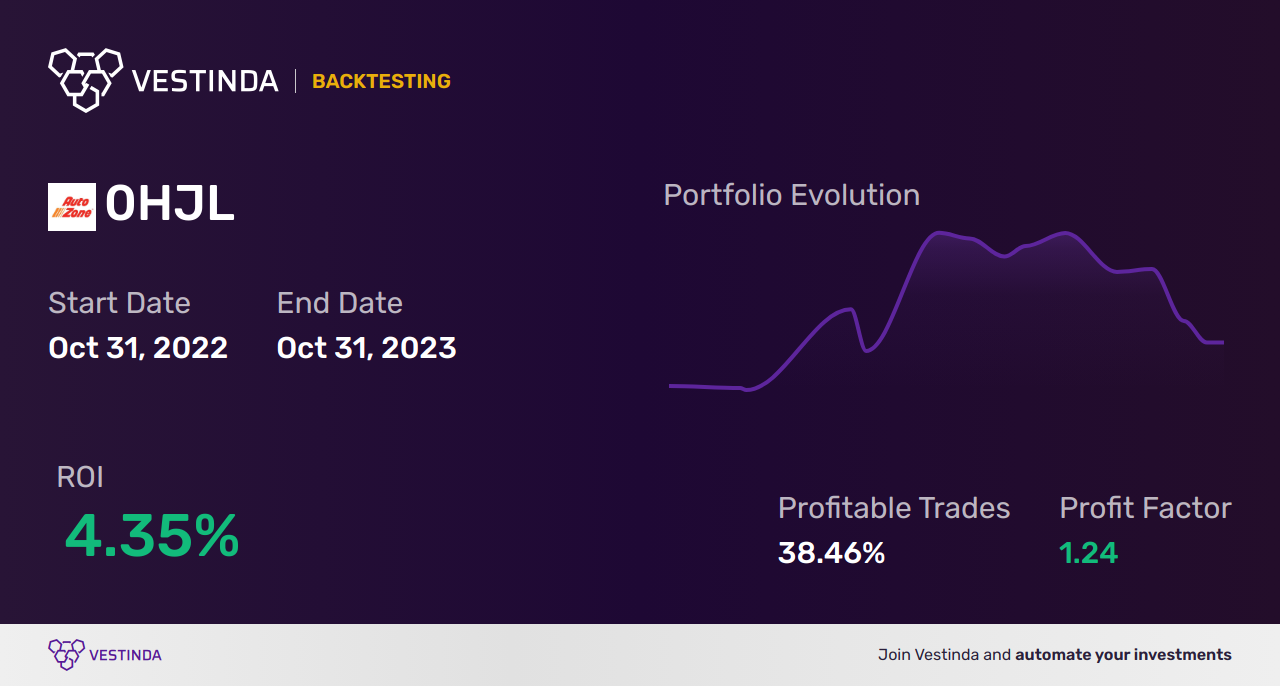Open the BACKTESTING label
Viewport: 1280px width, 686px height.
point(381,81)
